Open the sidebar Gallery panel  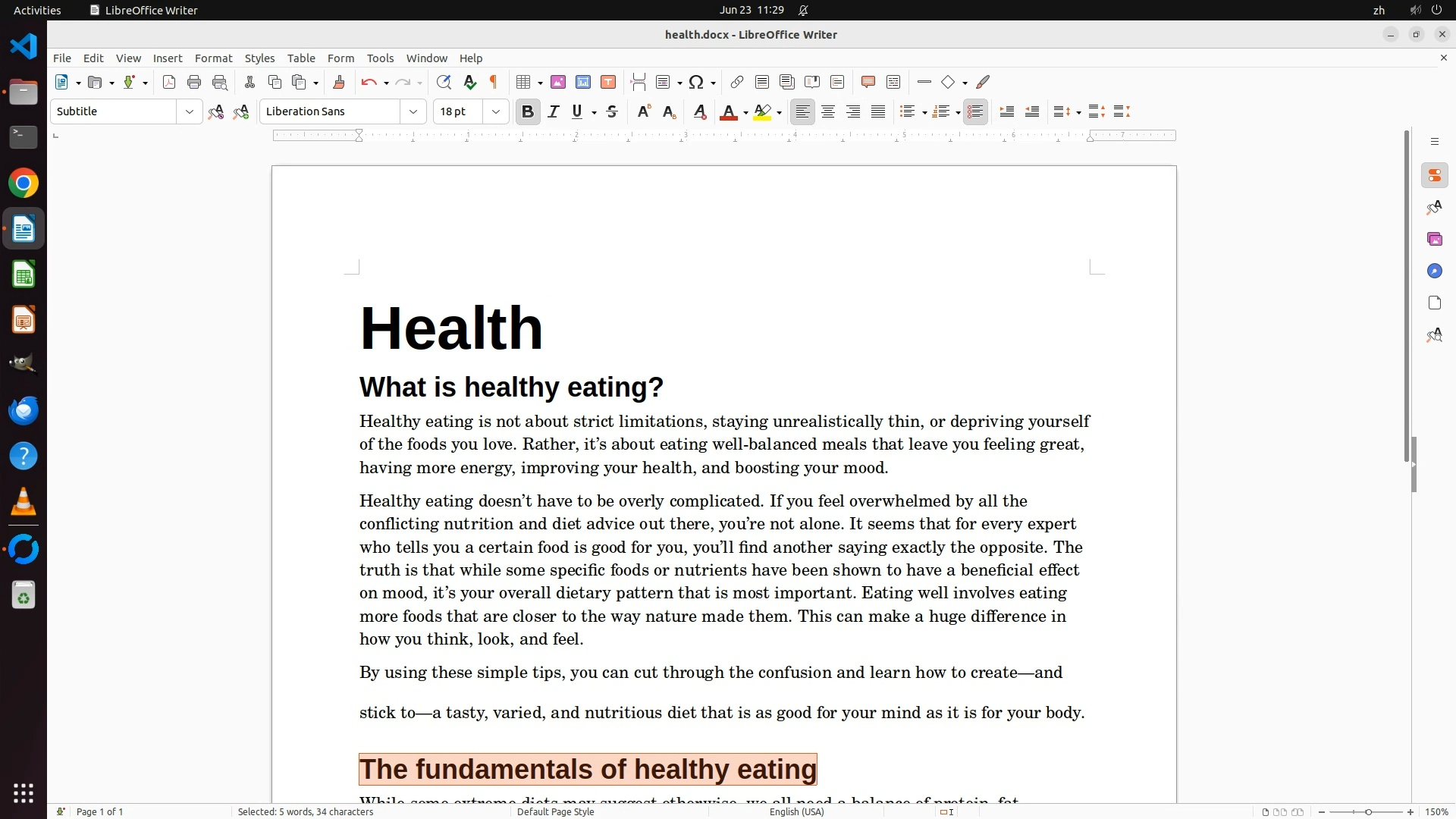pyautogui.click(x=1434, y=240)
